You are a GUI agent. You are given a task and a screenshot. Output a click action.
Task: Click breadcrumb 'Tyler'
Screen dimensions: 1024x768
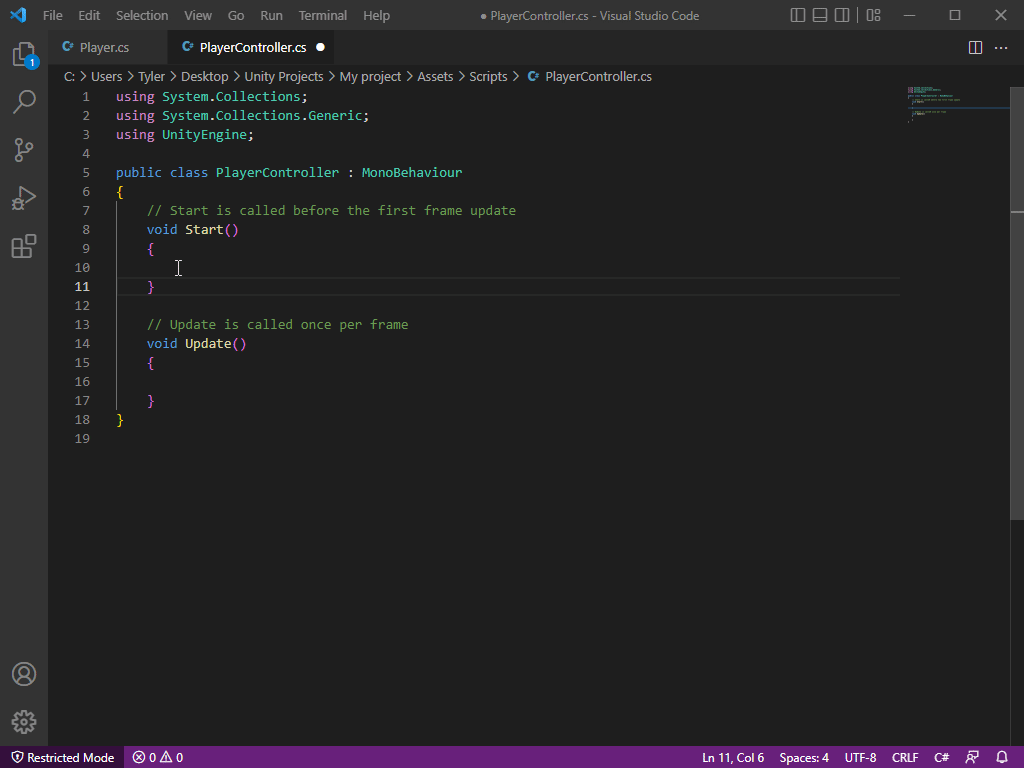152,76
